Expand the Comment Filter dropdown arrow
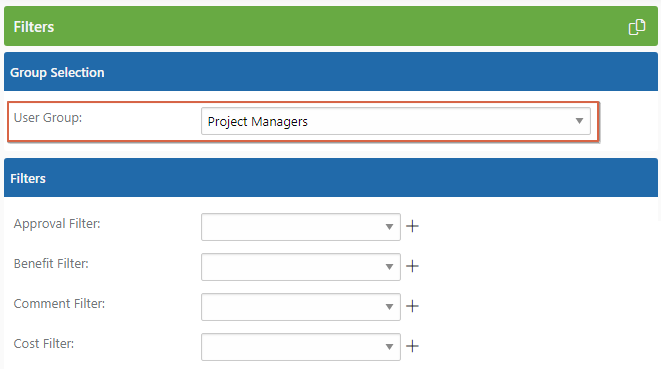The image size is (661, 369). pyautogui.click(x=389, y=307)
